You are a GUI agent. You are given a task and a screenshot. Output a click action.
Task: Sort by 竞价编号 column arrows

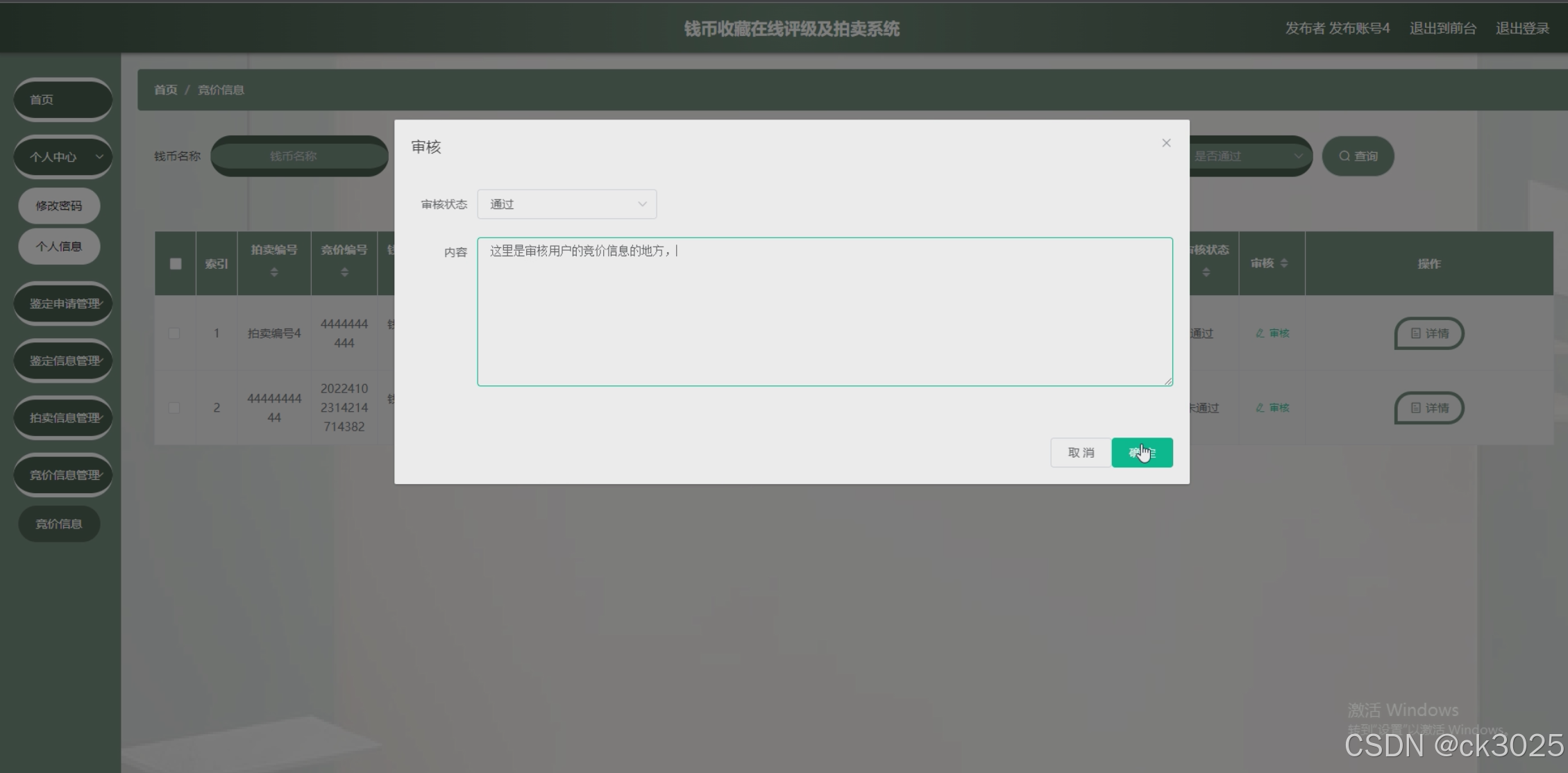click(344, 272)
